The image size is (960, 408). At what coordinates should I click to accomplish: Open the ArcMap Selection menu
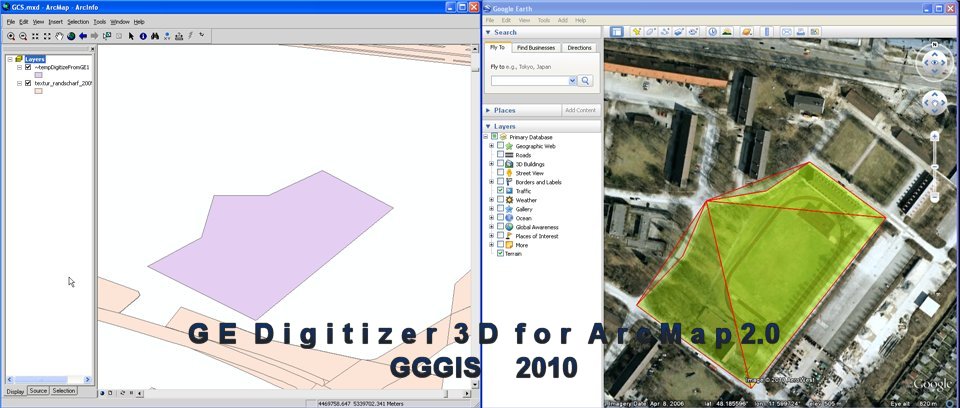point(78,21)
